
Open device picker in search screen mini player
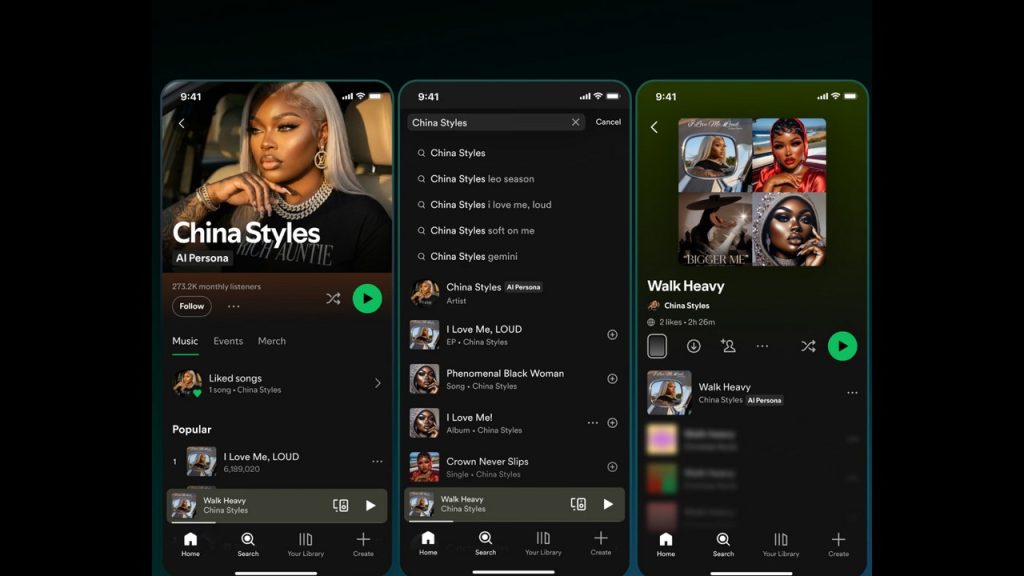coord(578,504)
